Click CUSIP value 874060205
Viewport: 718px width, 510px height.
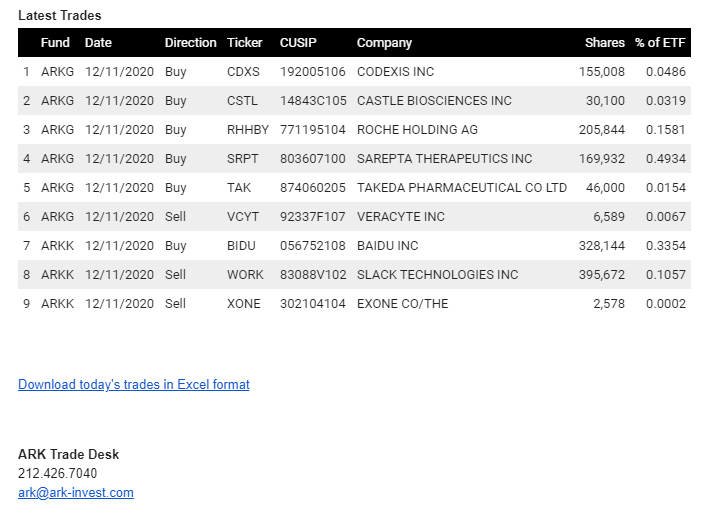point(313,188)
